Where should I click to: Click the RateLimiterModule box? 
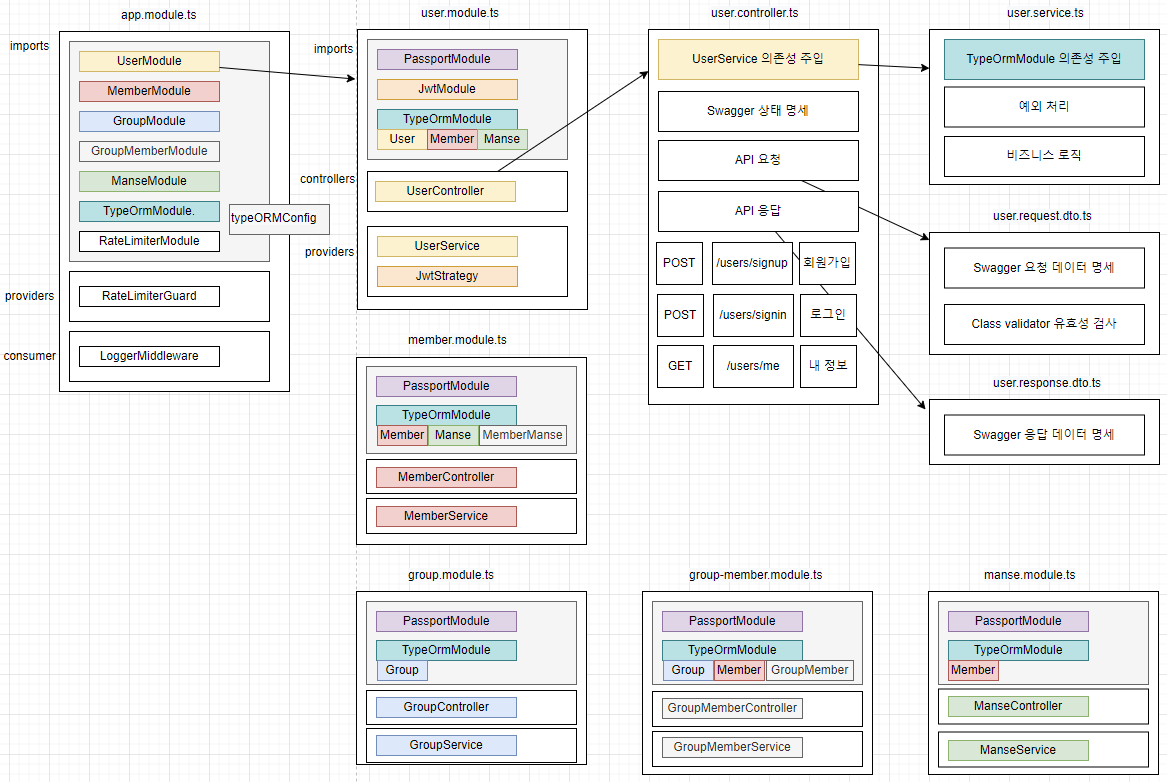[149, 241]
